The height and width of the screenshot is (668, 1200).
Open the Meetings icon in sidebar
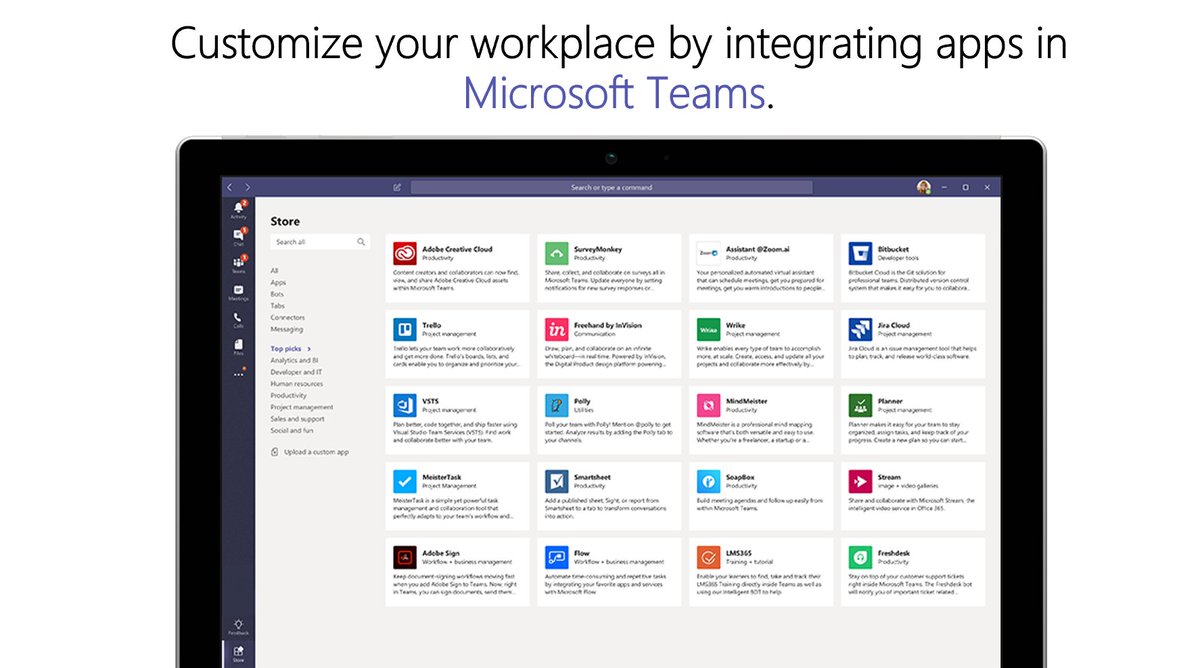238,292
